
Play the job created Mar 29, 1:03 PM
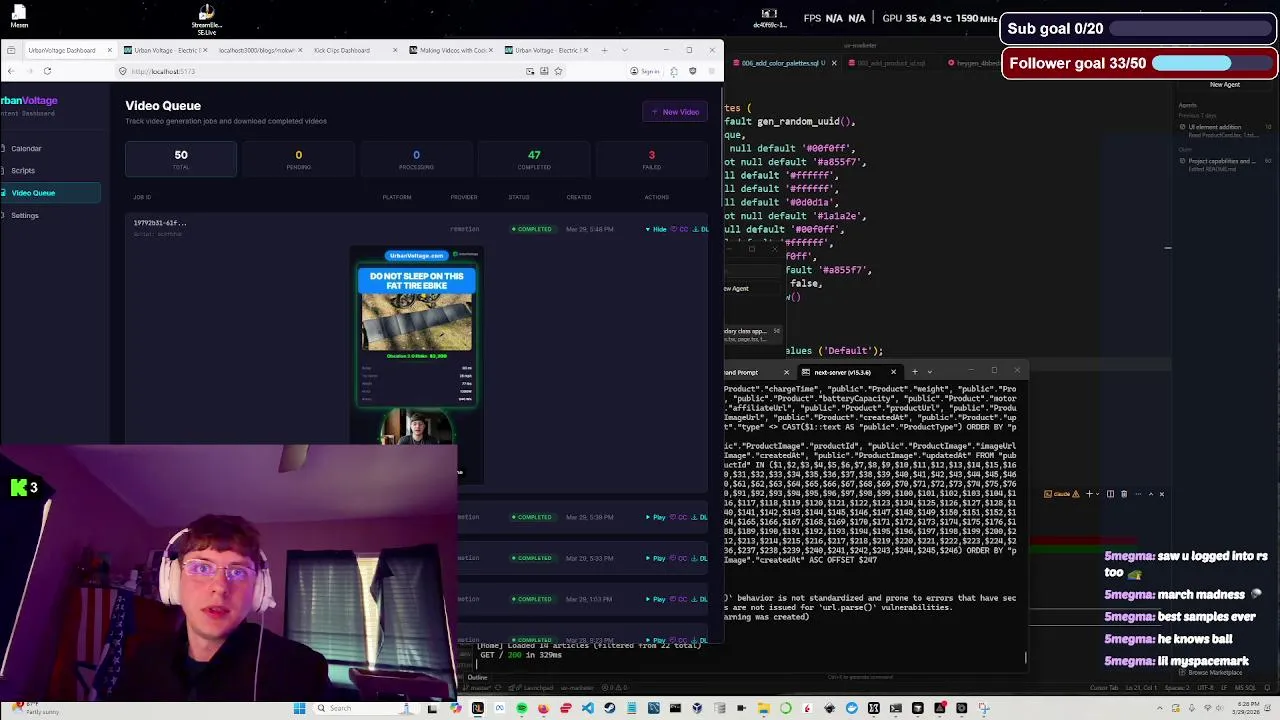tap(656, 599)
